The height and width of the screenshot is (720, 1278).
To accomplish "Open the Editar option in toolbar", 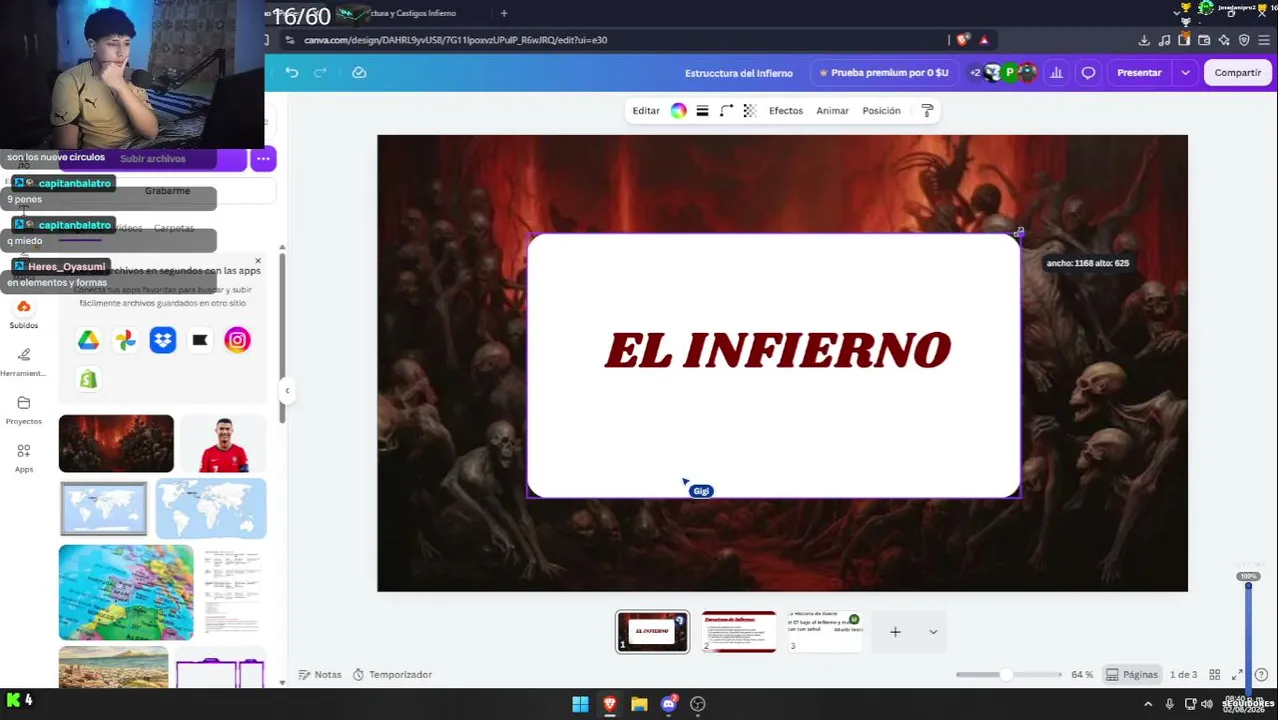I will pyautogui.click(x=646, y=111).
